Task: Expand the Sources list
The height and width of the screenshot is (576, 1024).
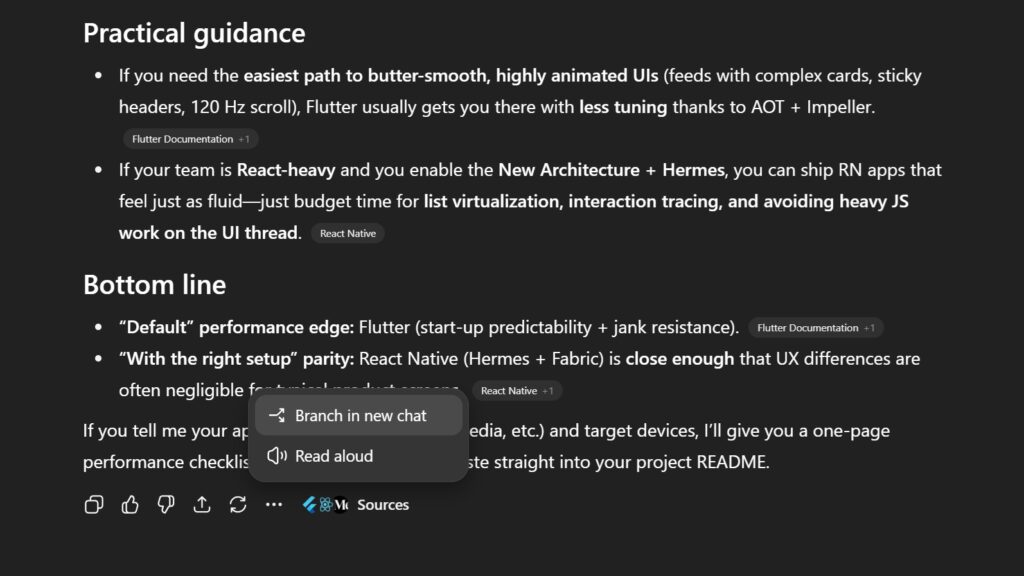Action: click(383, 505)
